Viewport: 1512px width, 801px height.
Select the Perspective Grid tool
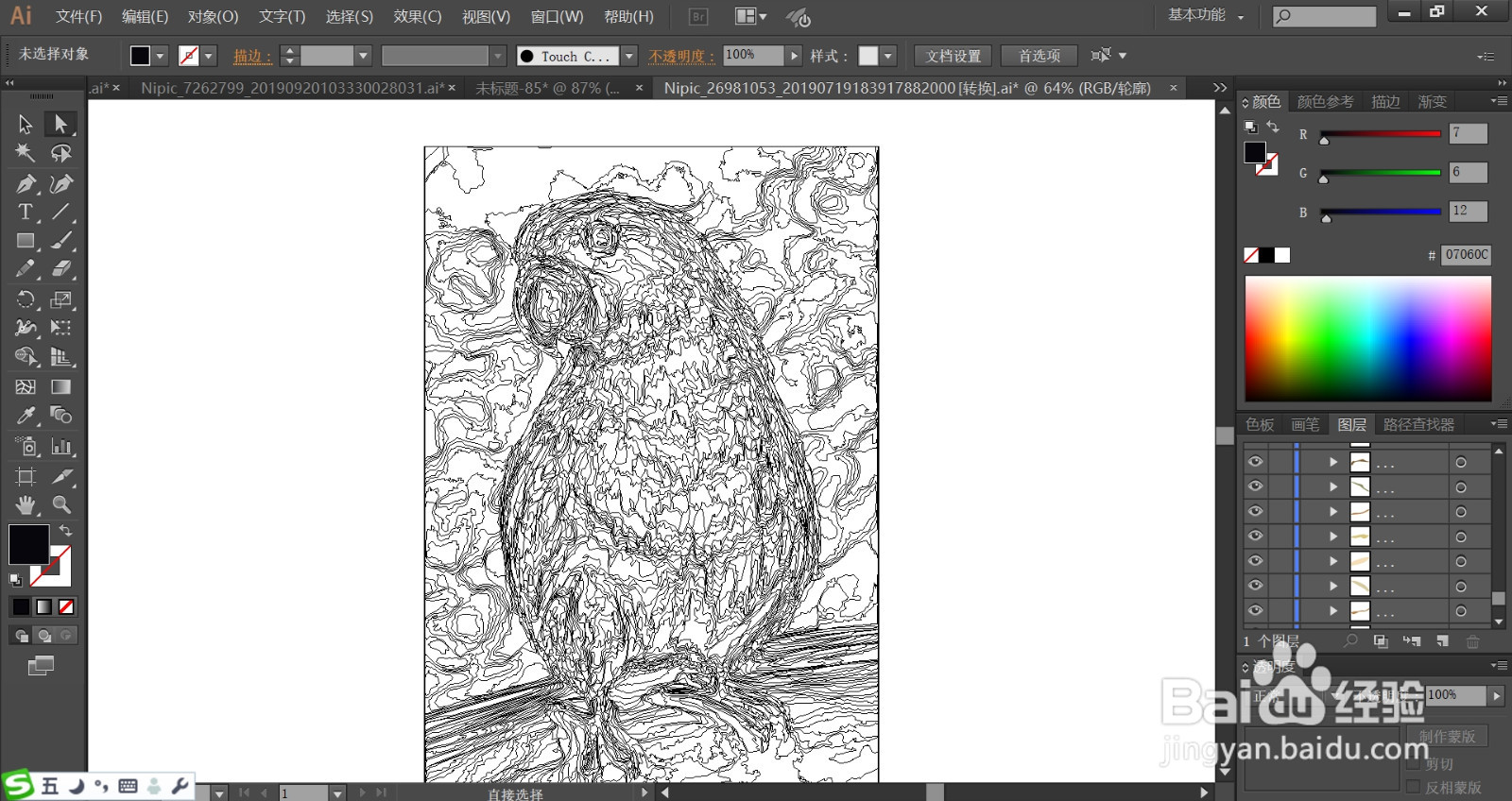coord(60,357)
